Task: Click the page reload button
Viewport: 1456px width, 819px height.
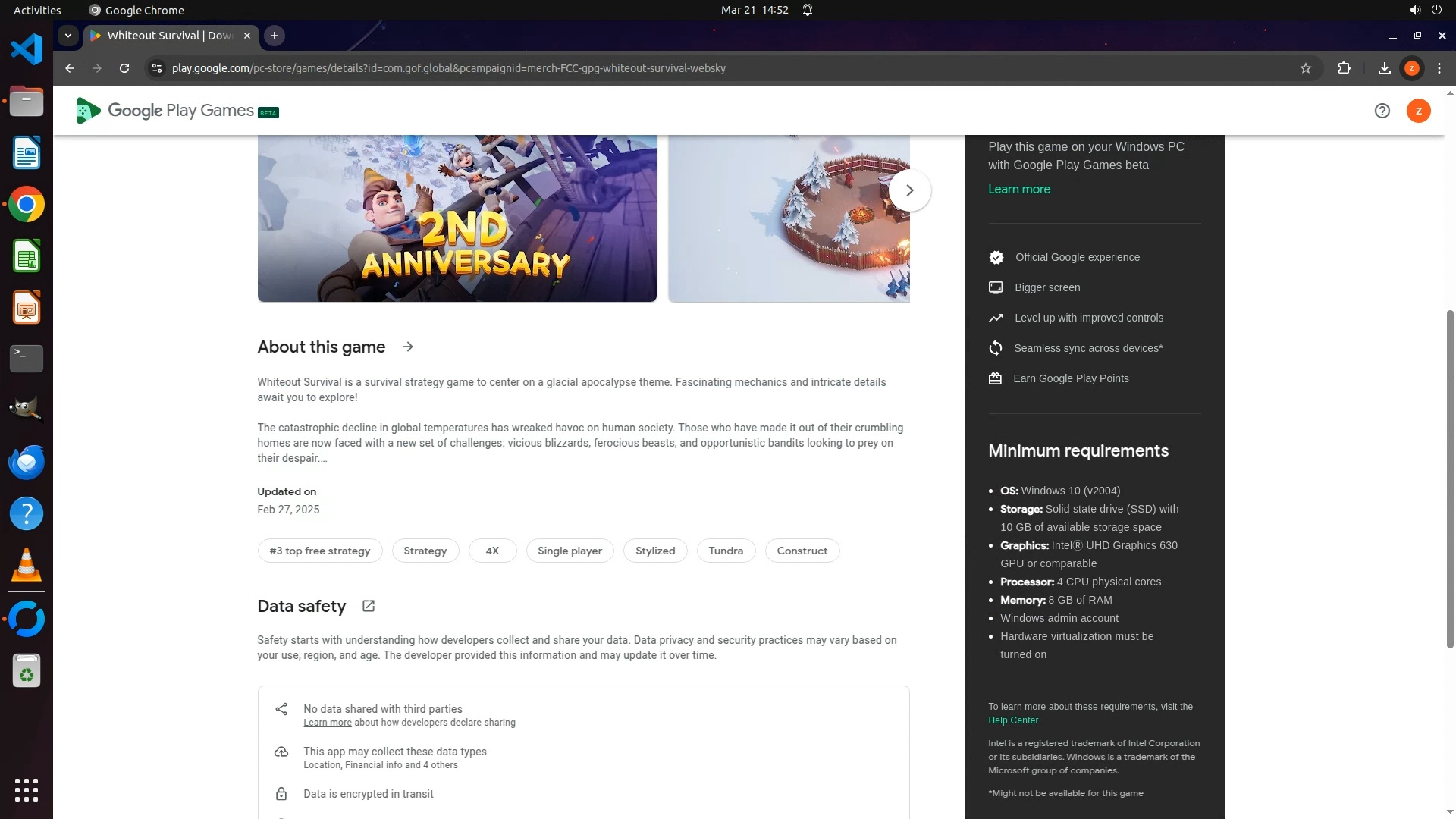Action: (124, 68)
